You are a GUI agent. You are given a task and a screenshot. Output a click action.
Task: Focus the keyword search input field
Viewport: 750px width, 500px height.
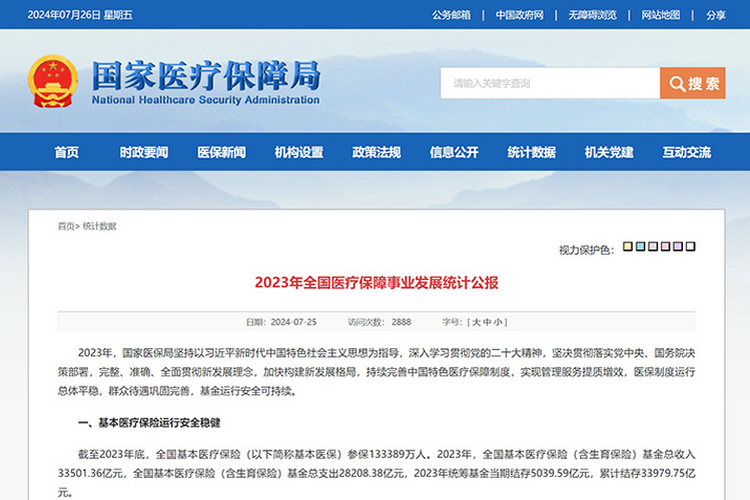pos(550,83)
